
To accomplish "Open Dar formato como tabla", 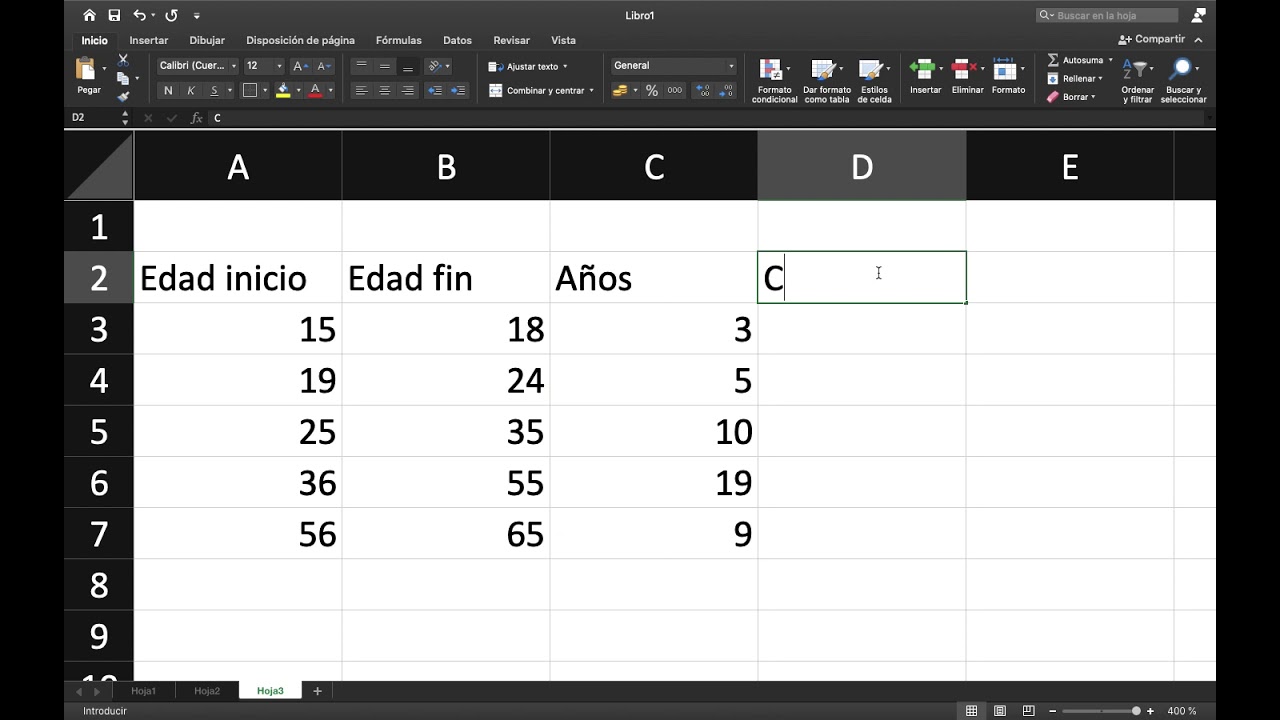I will 826,80.
